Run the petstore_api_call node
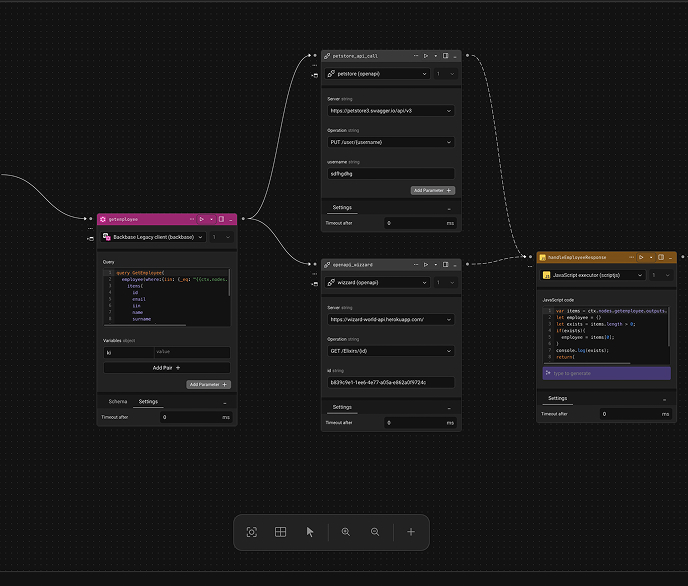Viewport: 688px width, 586px height. [x=426, y=56]
